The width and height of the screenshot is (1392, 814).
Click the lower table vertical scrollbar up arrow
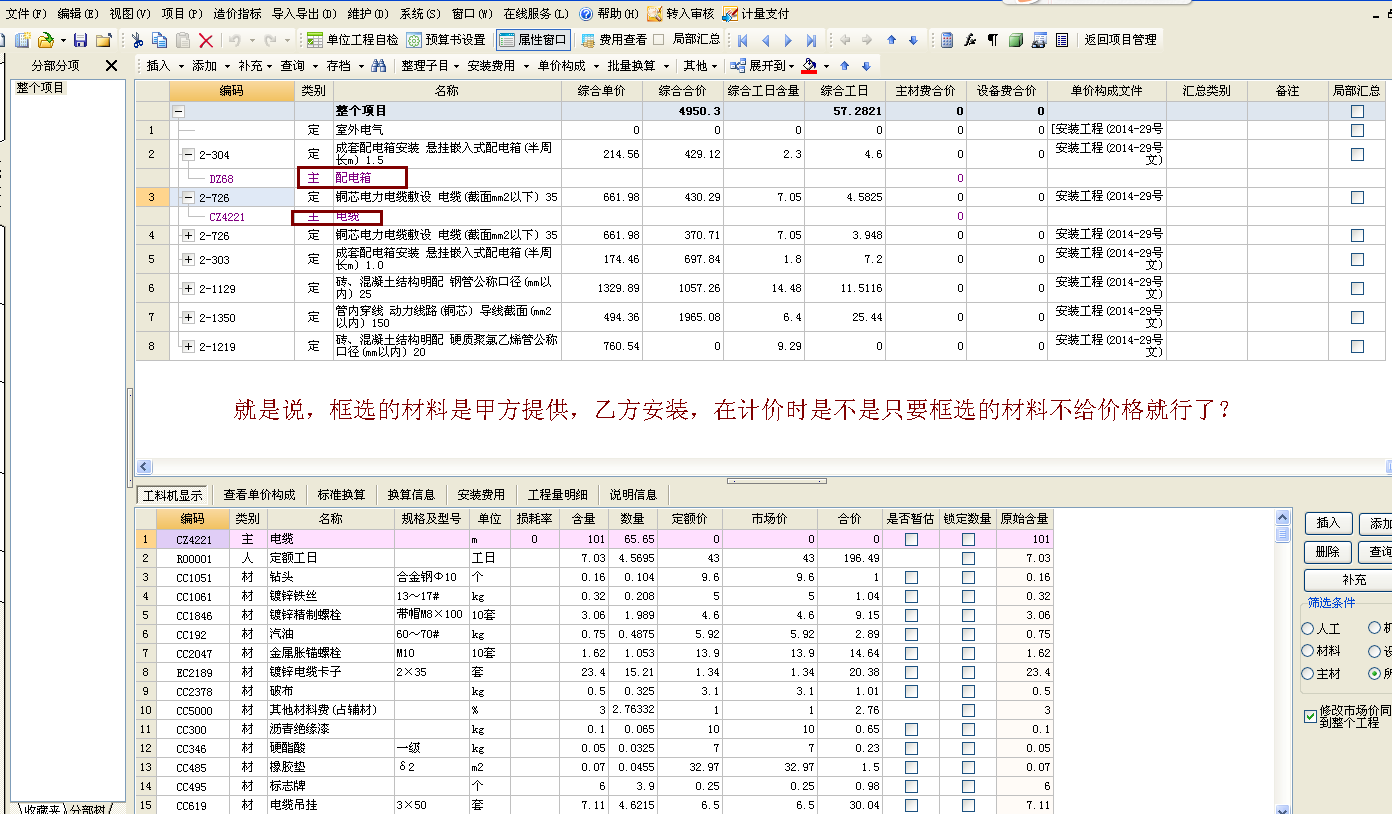coord(1284,517)
